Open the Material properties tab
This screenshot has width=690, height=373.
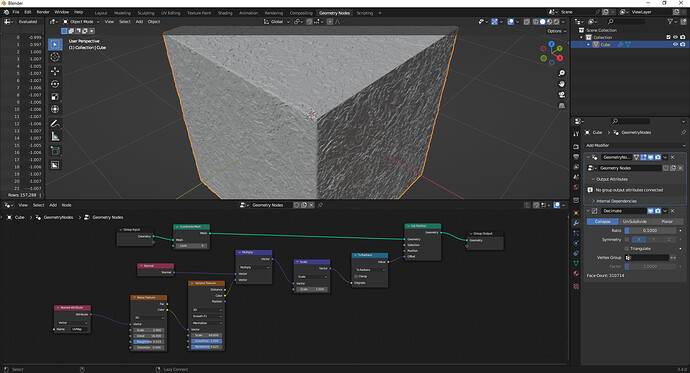coord(576,274)
